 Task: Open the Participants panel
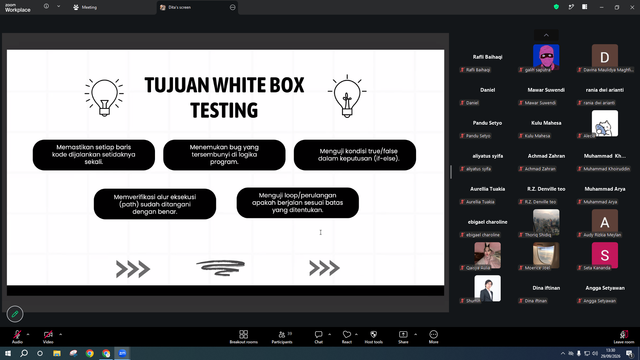pyautogui.click(x=282, y=337)
